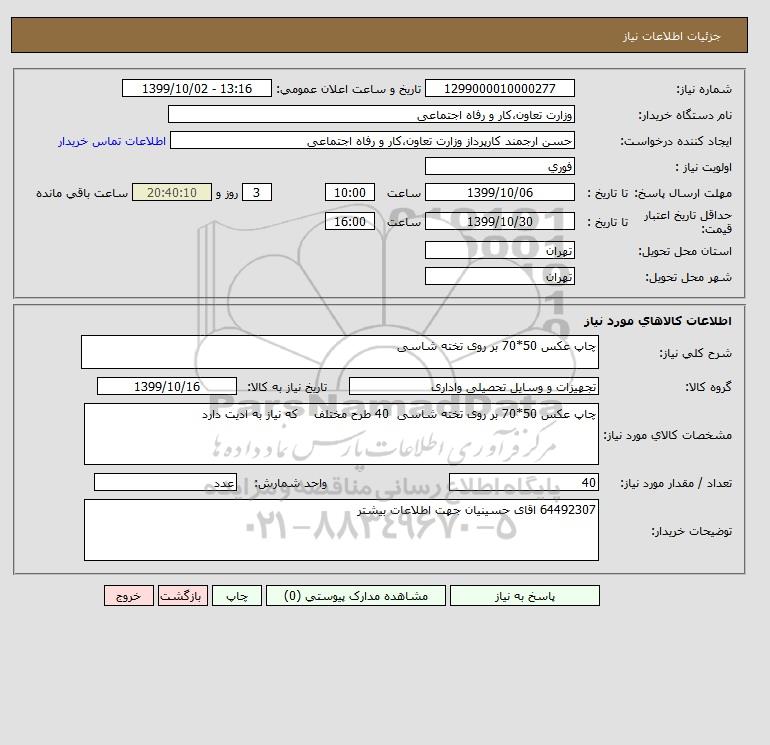The width and height of the screenshot is (770, 745).
Task: Click the پاسخ به نیاز button
Action: (x=524, y=595)
